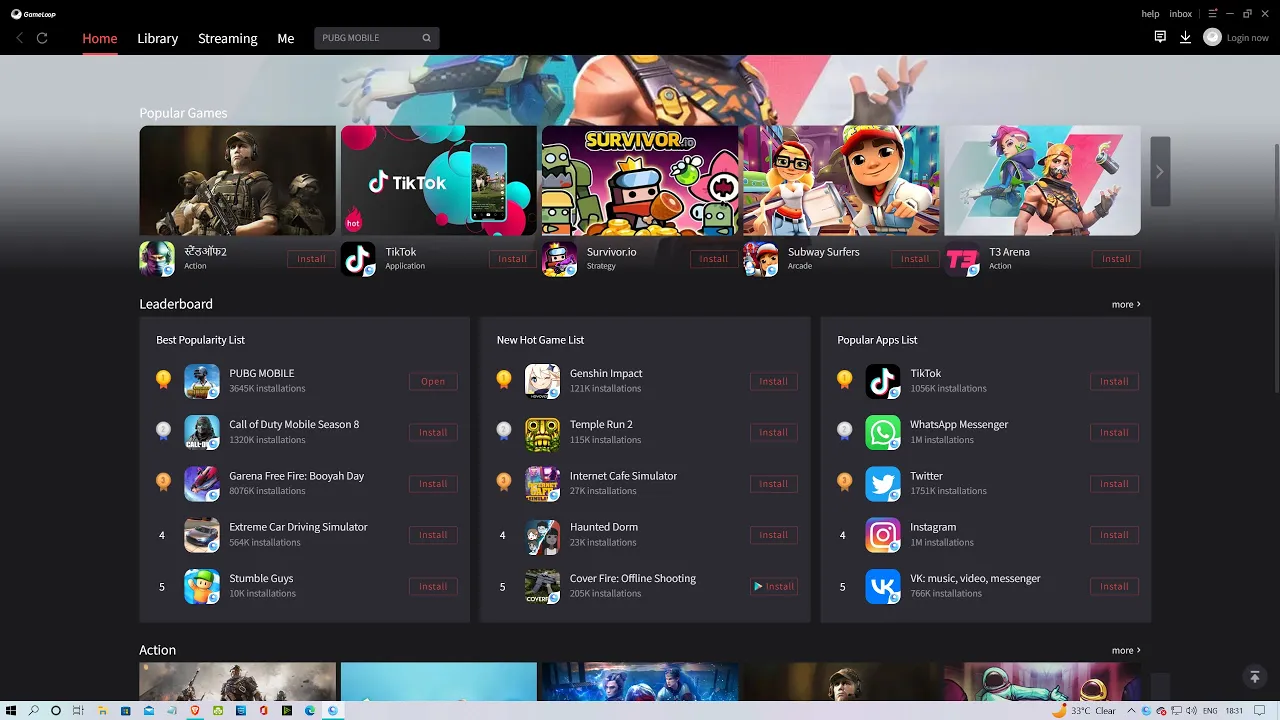Open Cover Fire app icon

click(x=543, y=586)
